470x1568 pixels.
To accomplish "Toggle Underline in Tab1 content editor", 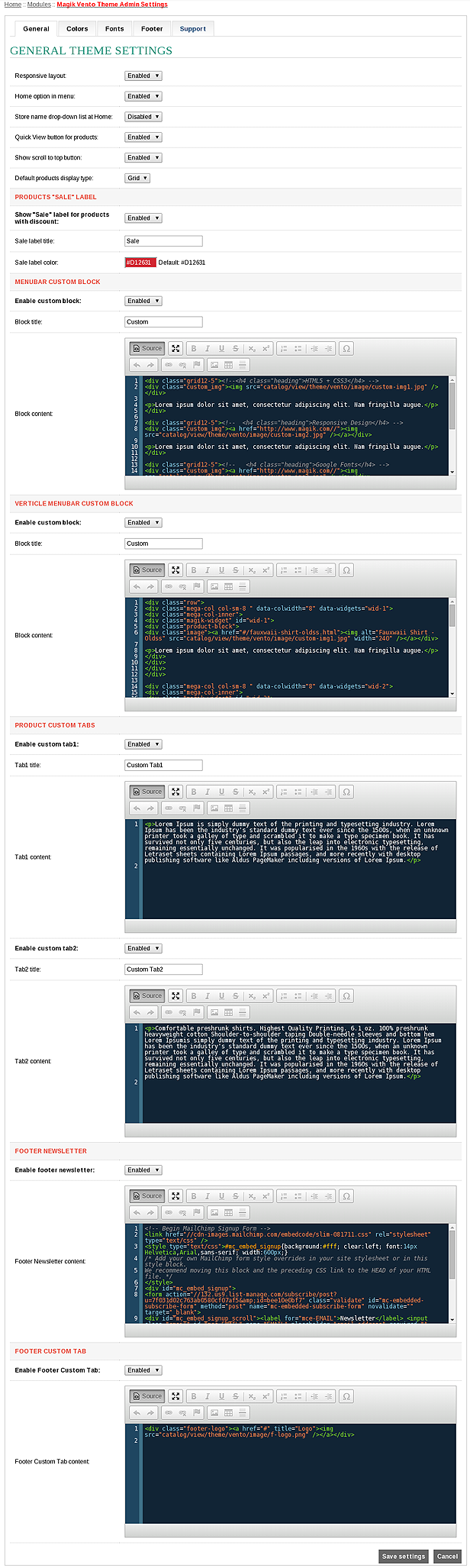I will [221, 792].
